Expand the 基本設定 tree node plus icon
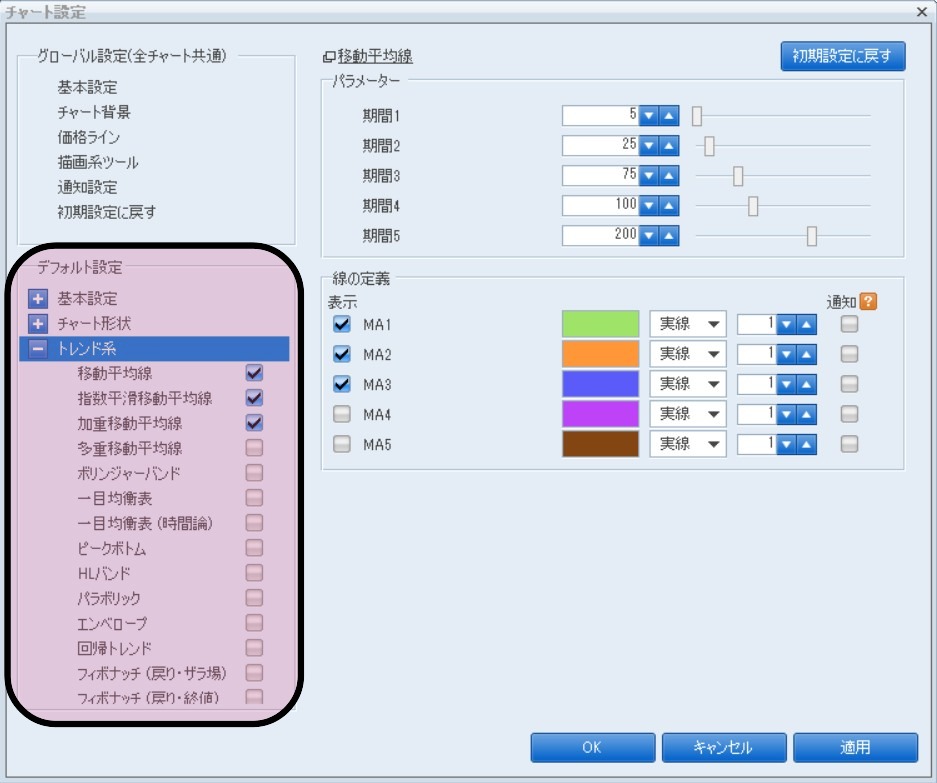This screenshot has width=937, height=783. tap(39, 299)
